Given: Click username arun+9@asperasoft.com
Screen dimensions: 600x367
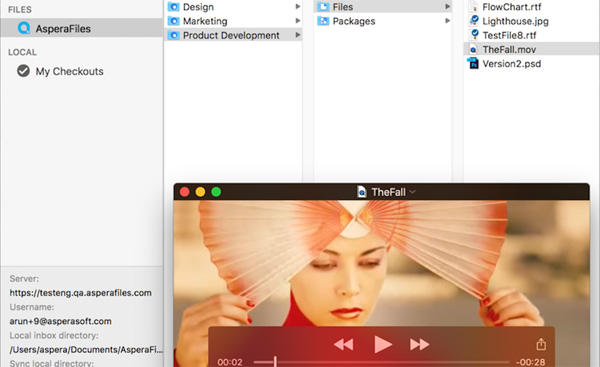Looking at the screenshot, I should [x=60, y=321].
